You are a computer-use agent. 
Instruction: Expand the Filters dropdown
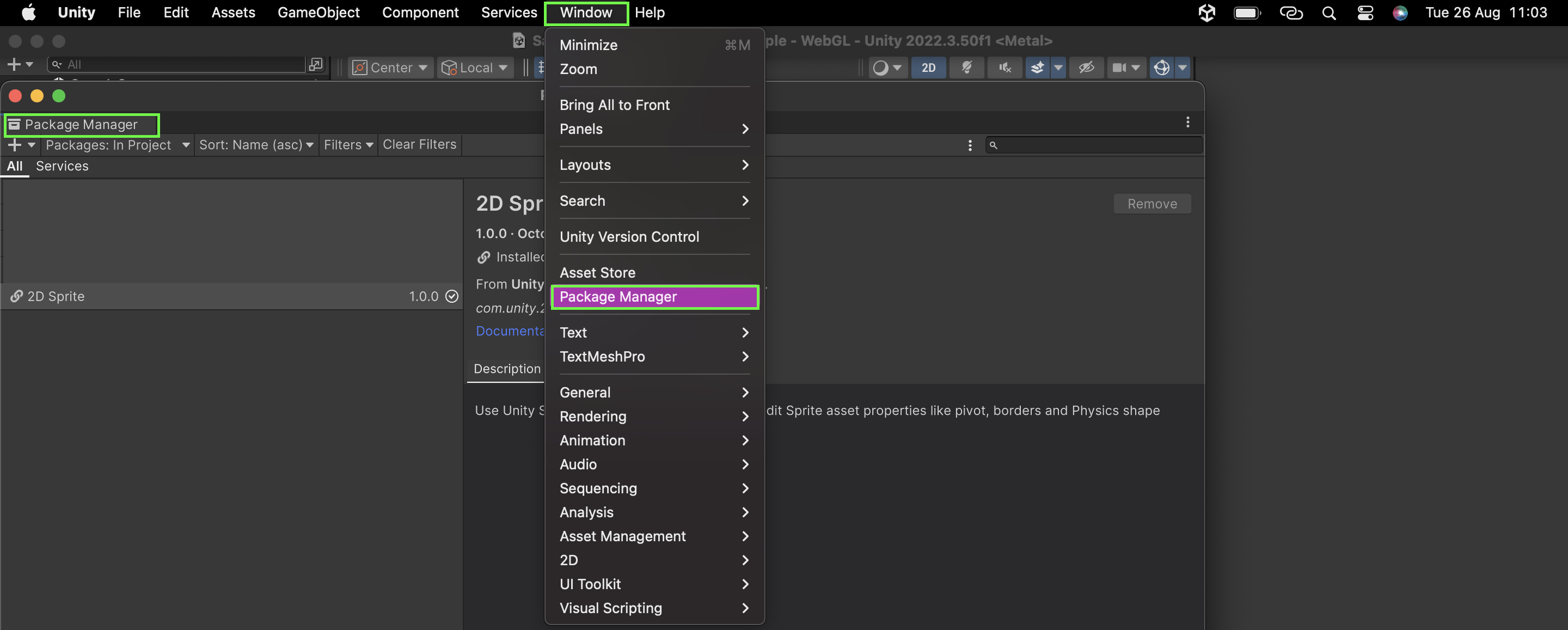pos(347,145)
